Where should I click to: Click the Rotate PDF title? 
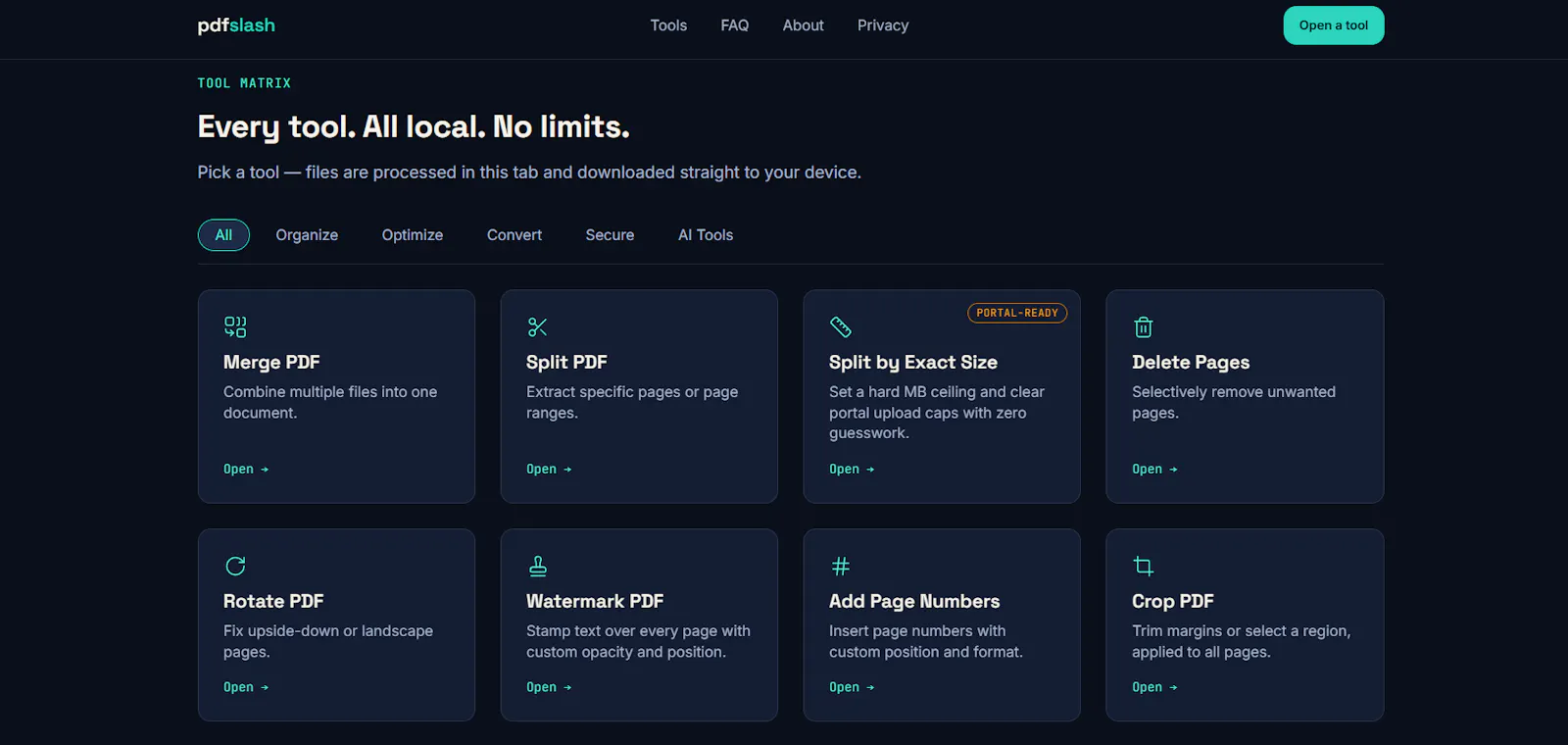tap(273, 602)
